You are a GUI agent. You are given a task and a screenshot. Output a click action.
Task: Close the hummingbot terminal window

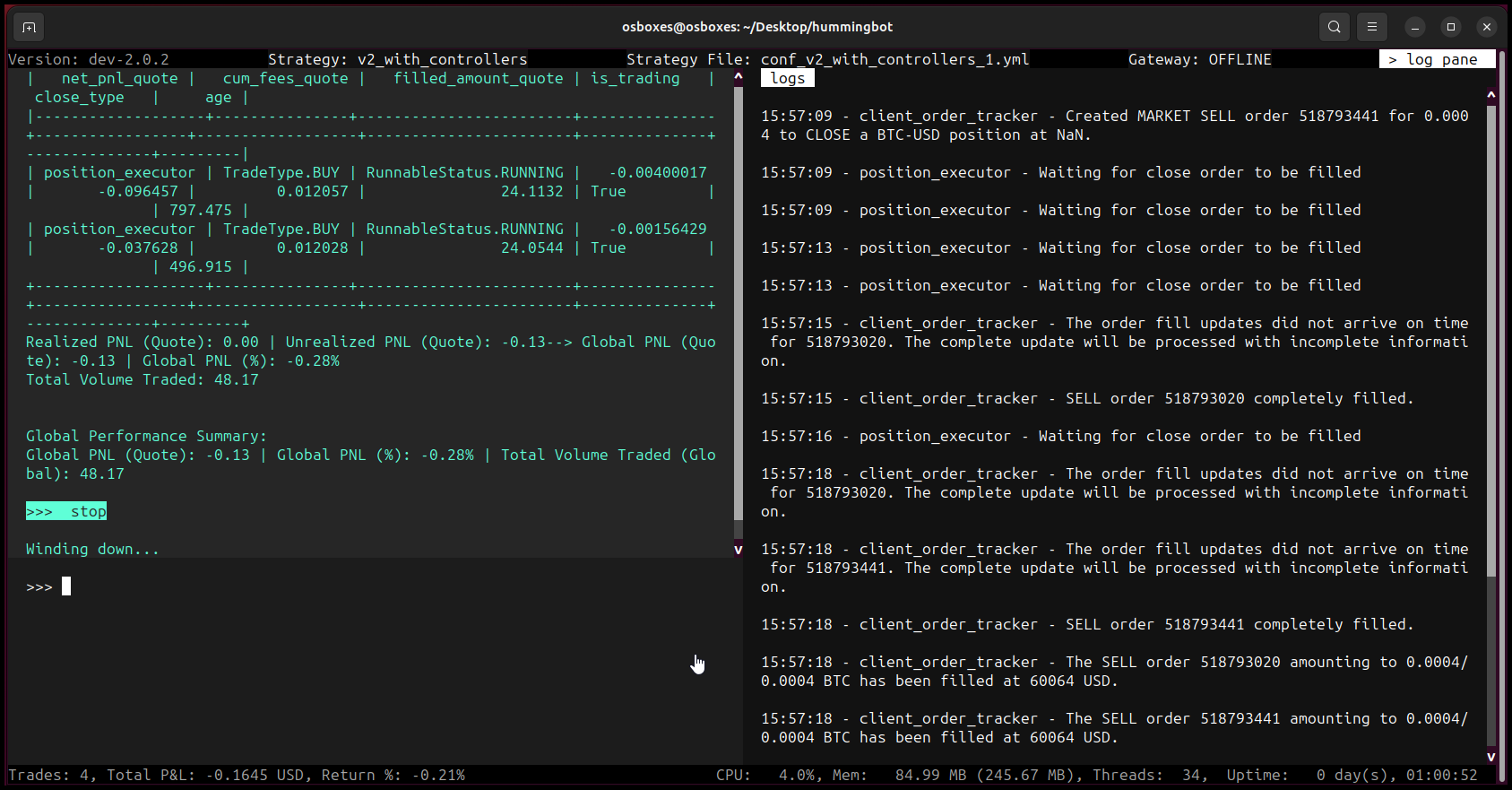[1487, 27]
